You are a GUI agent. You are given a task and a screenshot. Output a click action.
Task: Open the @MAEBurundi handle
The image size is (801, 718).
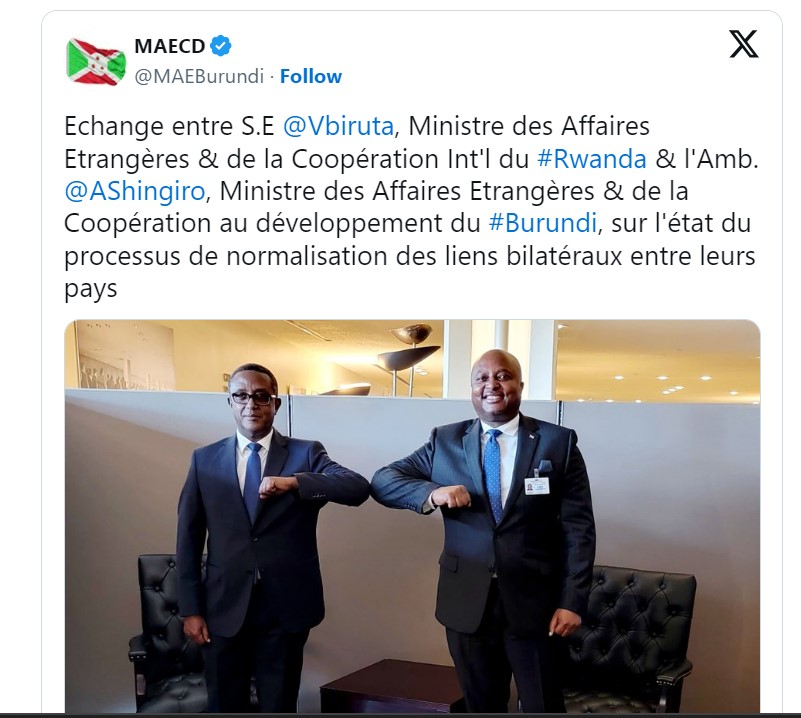(x=199, y=76)
